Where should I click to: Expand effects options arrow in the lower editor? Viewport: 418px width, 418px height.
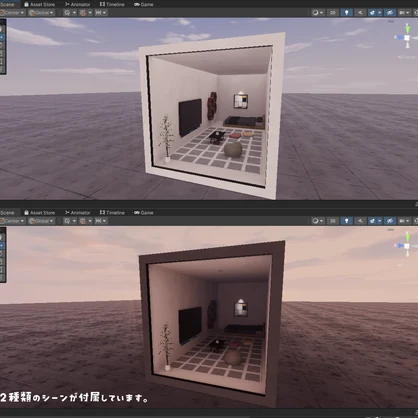click(x=379, y=221)
